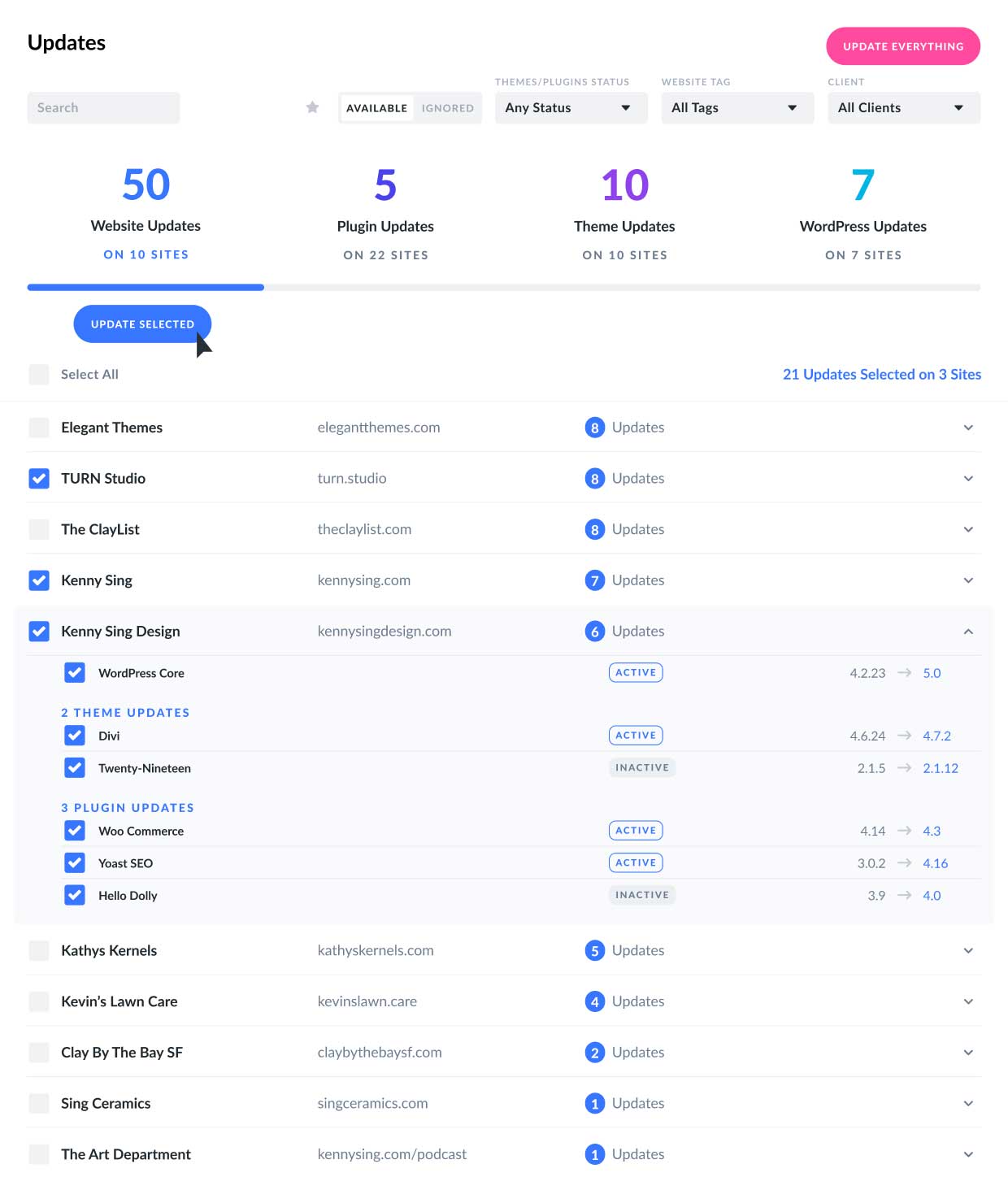Click the star favorites filter icon

point(312,106)
